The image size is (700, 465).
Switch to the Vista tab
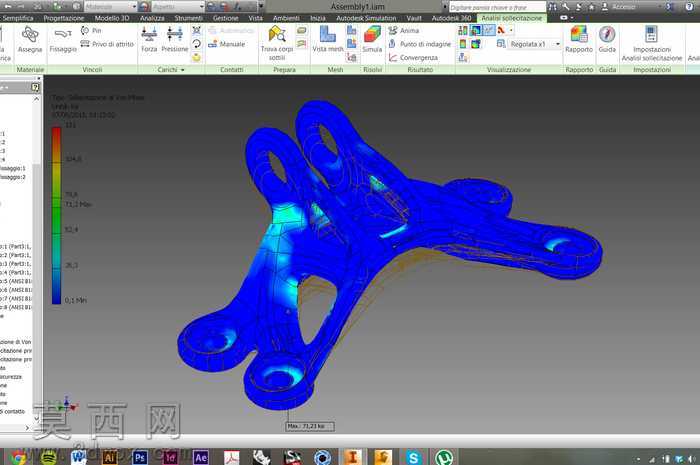coord(255,18)
